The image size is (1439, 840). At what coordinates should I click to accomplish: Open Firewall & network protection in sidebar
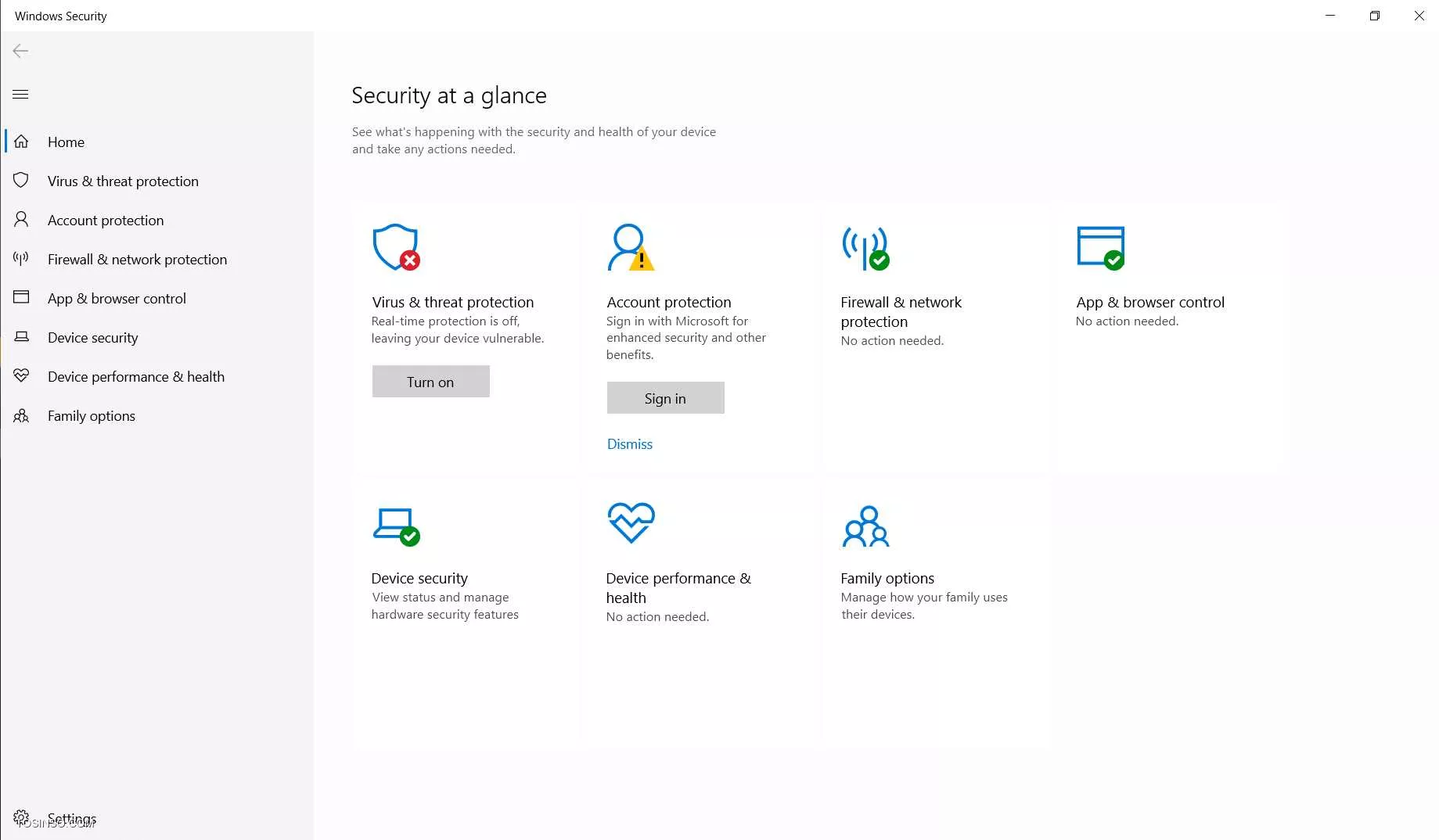(x=137, y=259)
